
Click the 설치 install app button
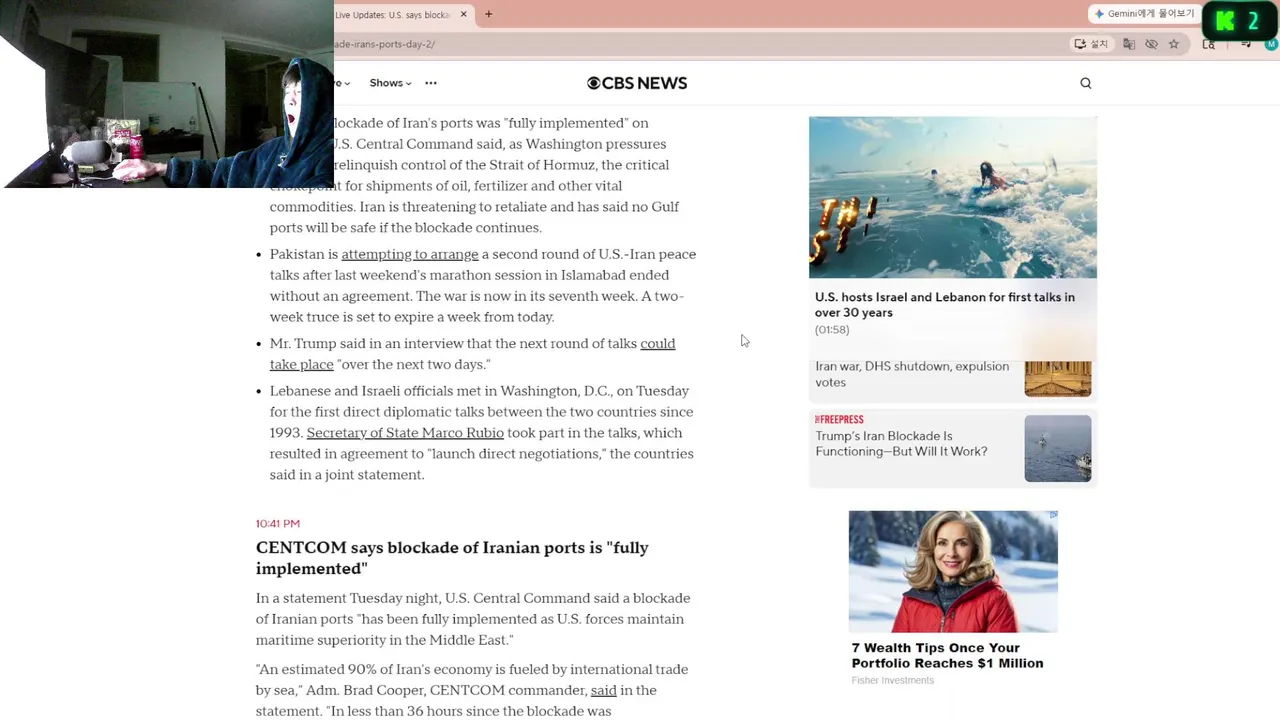(1091, 44)
